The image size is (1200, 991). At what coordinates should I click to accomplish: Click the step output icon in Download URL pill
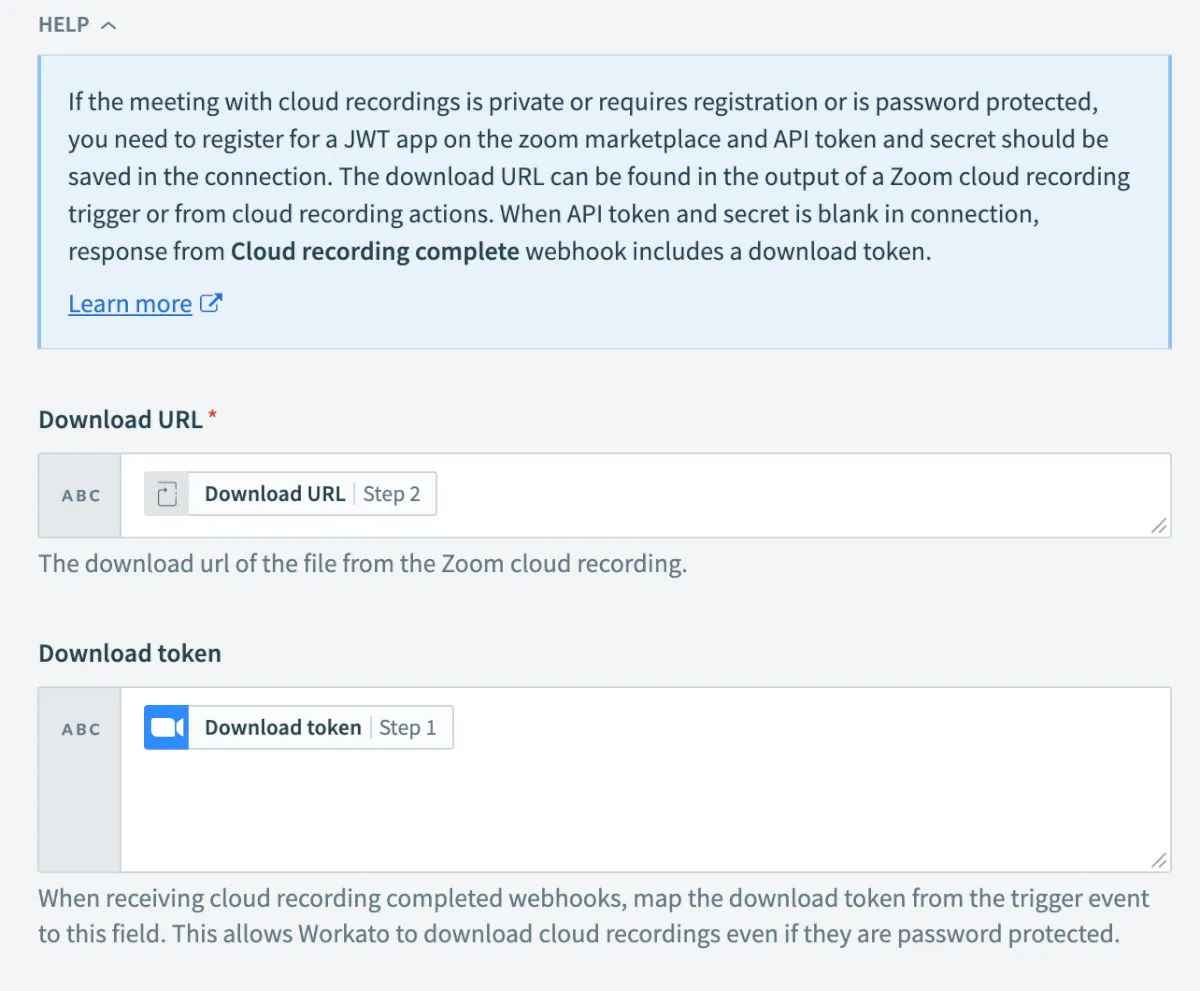tap(167, 494)
